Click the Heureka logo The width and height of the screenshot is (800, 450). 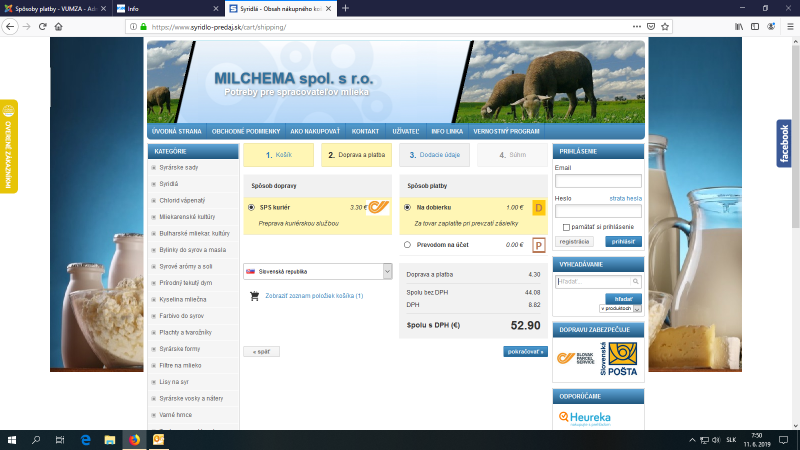[584, 418]
